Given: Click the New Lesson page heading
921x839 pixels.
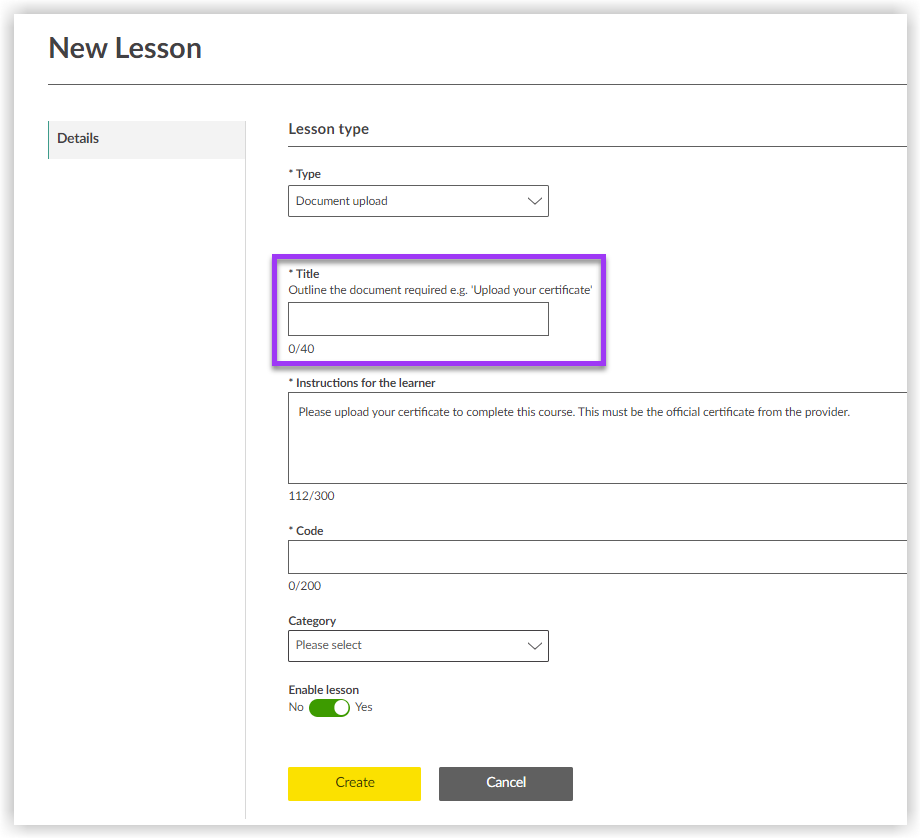Looking at the screenshot, I should click(x=124, y=47).
